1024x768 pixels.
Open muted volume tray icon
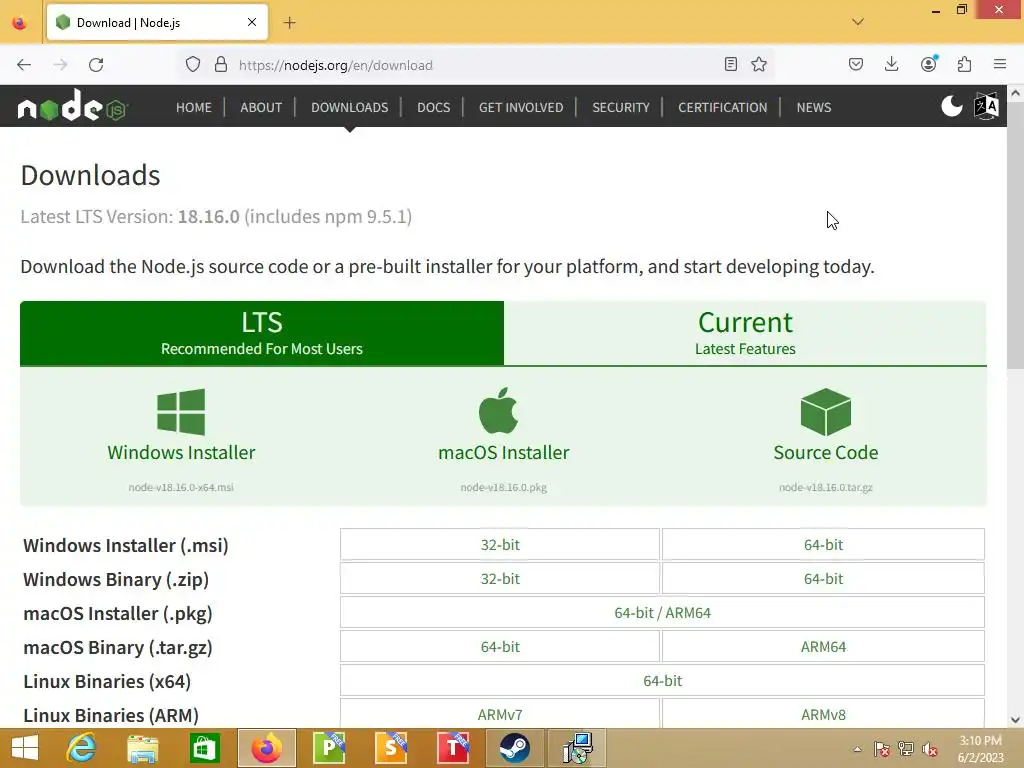929,749
